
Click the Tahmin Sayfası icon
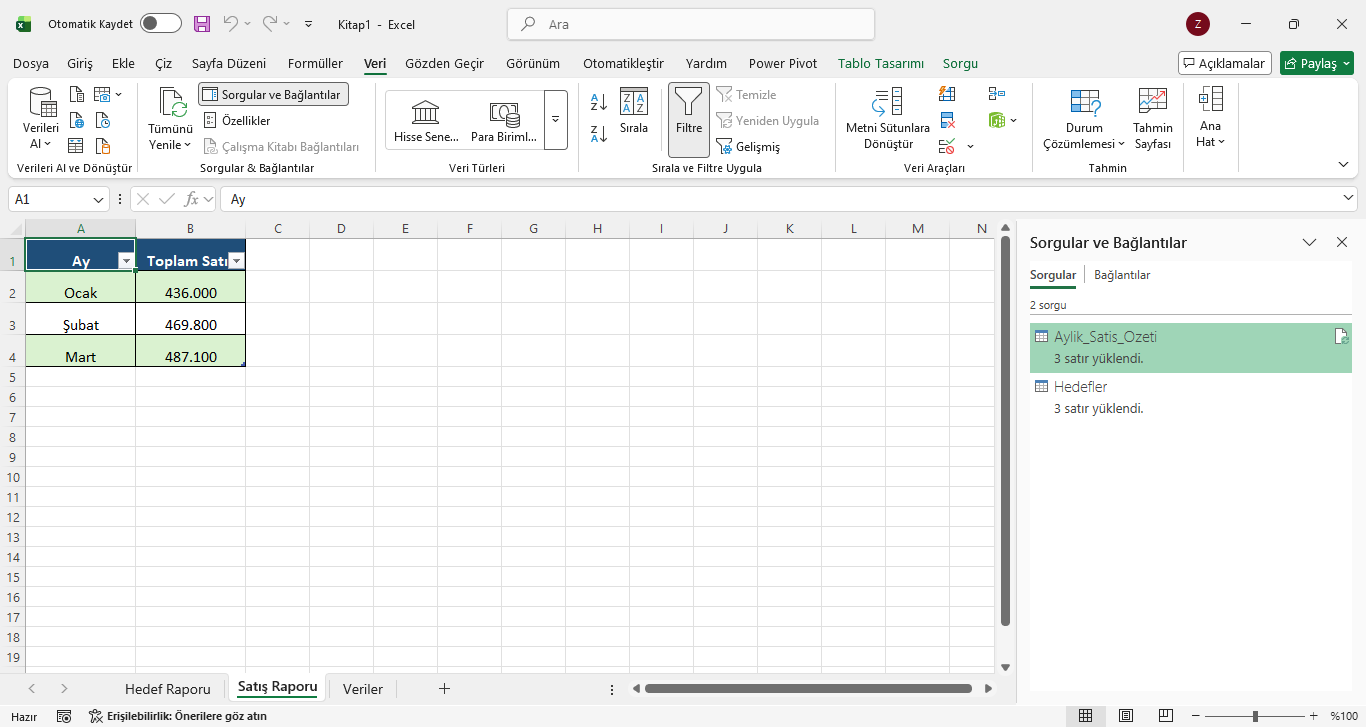point(1153,100)
